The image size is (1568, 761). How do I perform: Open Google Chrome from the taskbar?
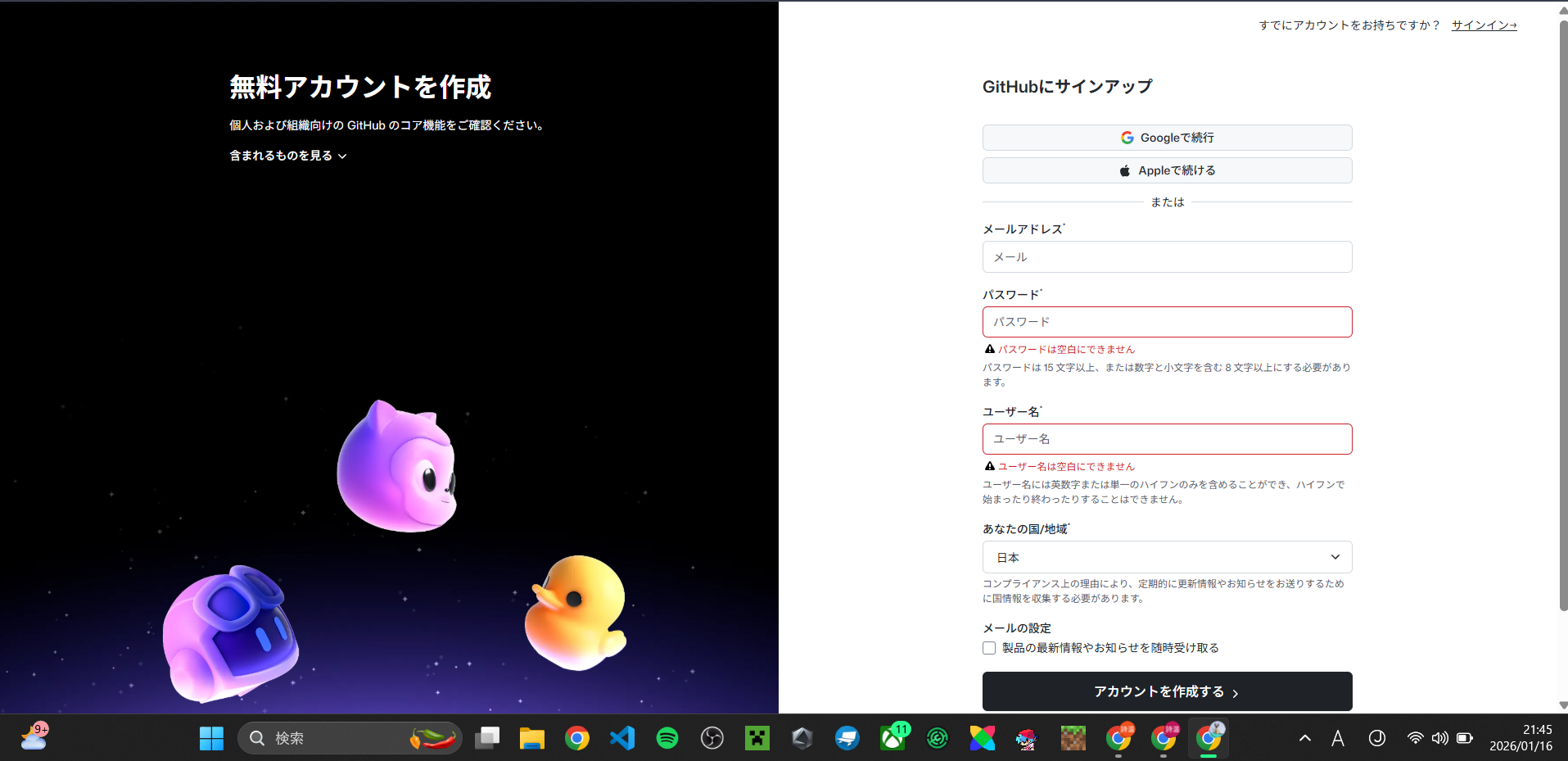(577, 737)
